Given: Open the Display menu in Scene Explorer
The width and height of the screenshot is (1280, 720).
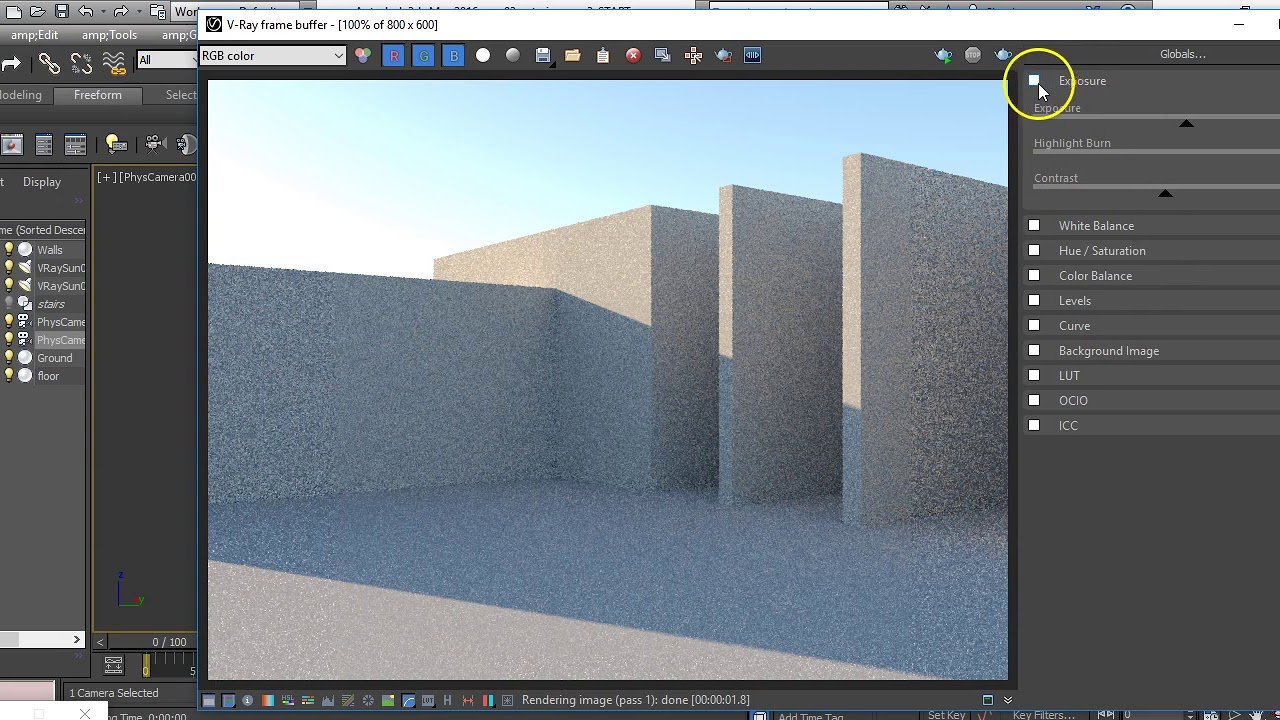Looking at the screenshot, I should (42, 182).
